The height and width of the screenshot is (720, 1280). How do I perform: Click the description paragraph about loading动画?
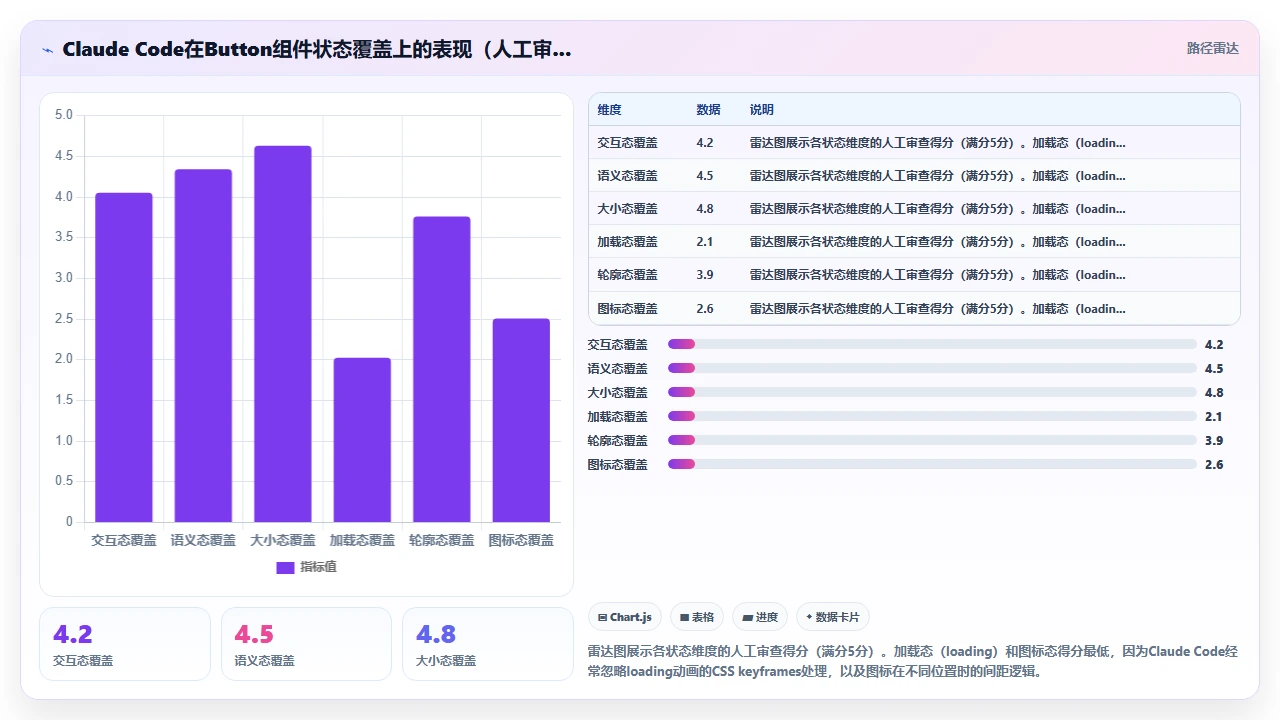point(913,661)
